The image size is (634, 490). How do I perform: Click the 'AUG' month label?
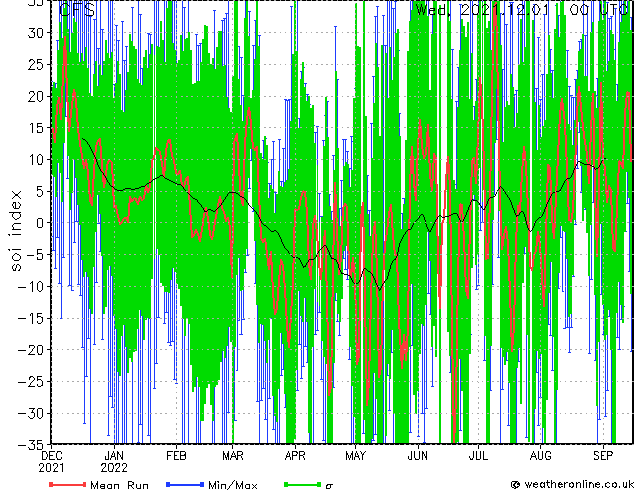pyautogui.click(x=541, y=456)
